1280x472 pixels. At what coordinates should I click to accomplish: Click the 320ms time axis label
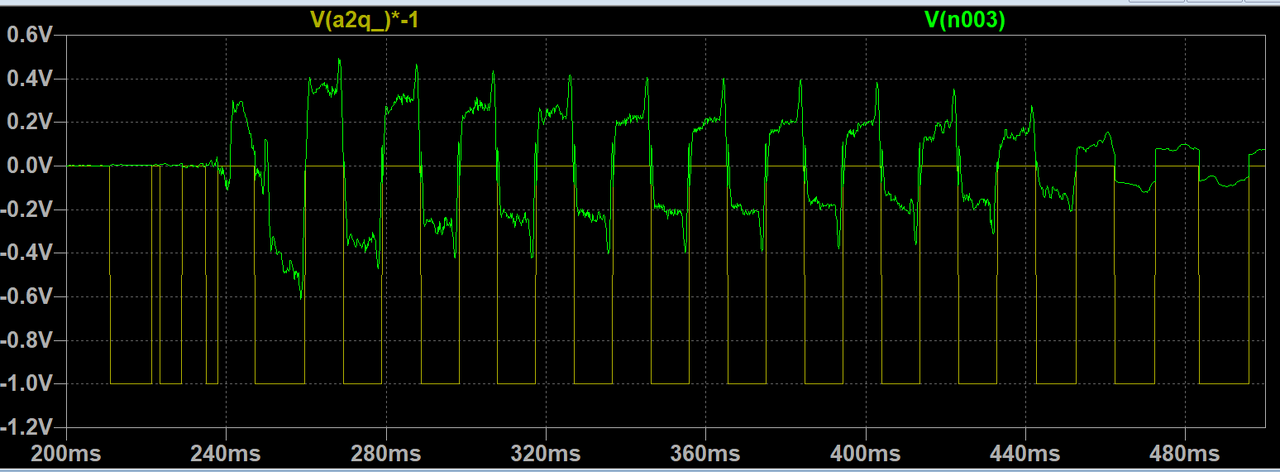(545, 453)
